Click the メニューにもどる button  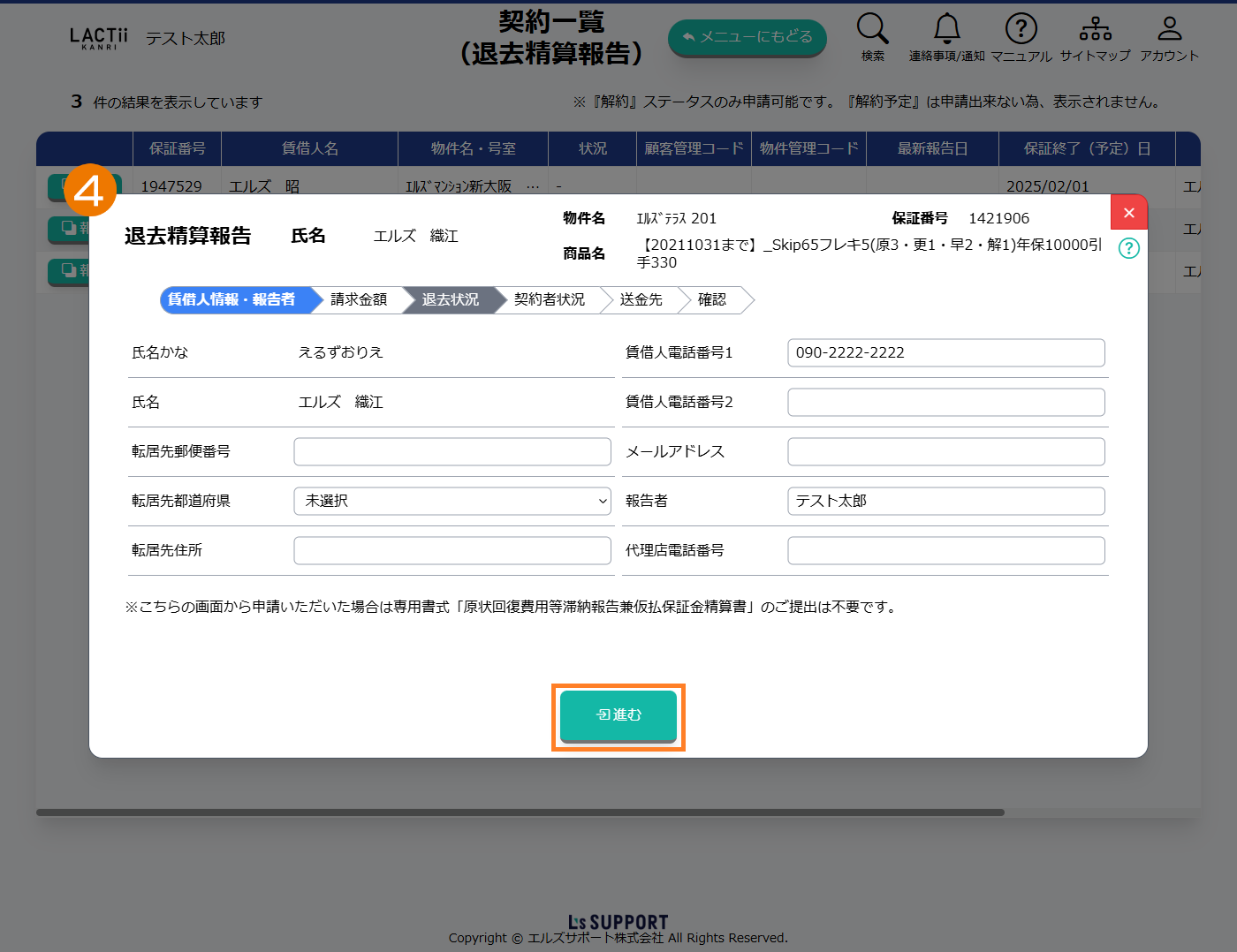click(747, 37)
